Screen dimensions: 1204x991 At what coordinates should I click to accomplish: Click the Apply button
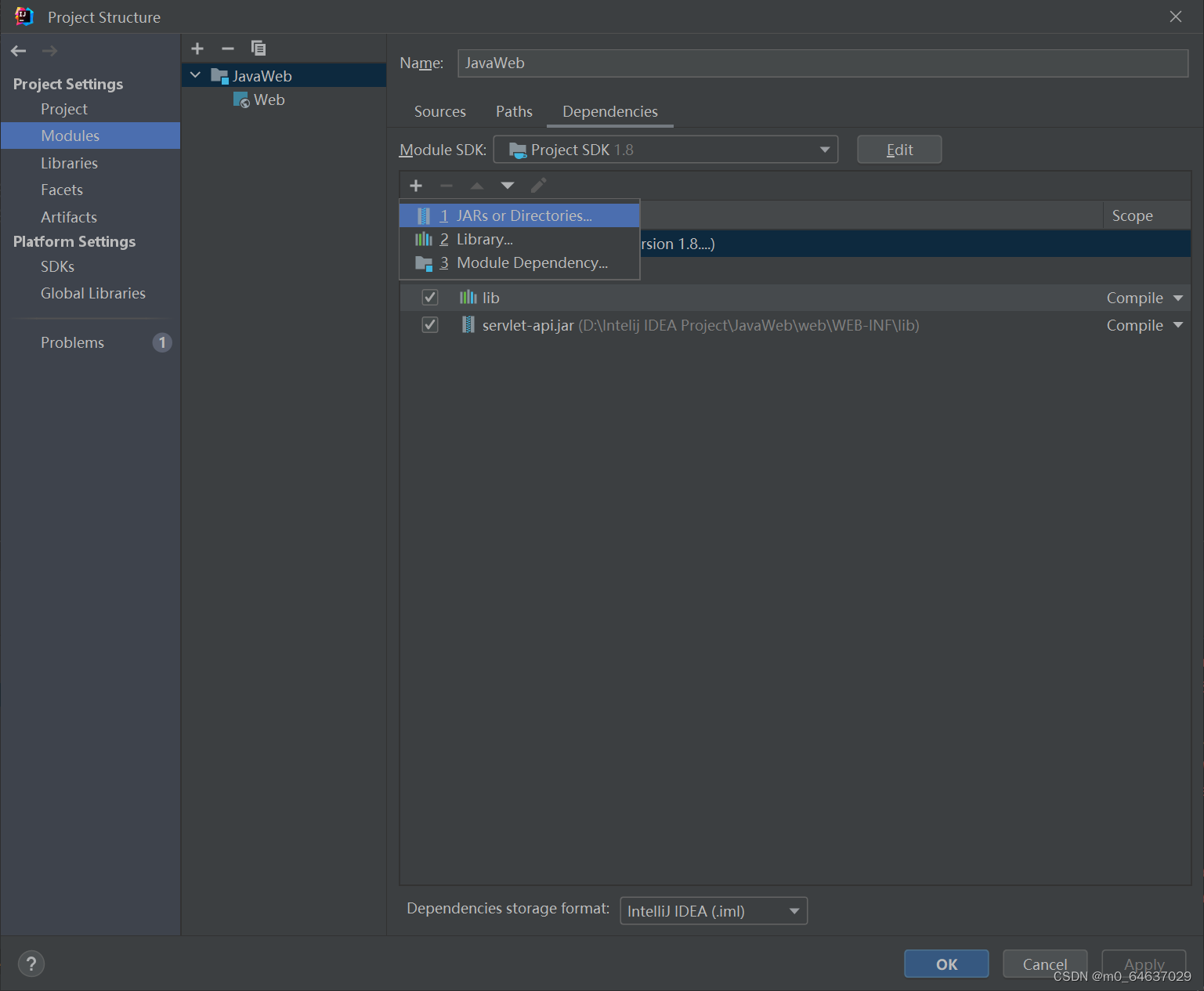(1144, 964)
